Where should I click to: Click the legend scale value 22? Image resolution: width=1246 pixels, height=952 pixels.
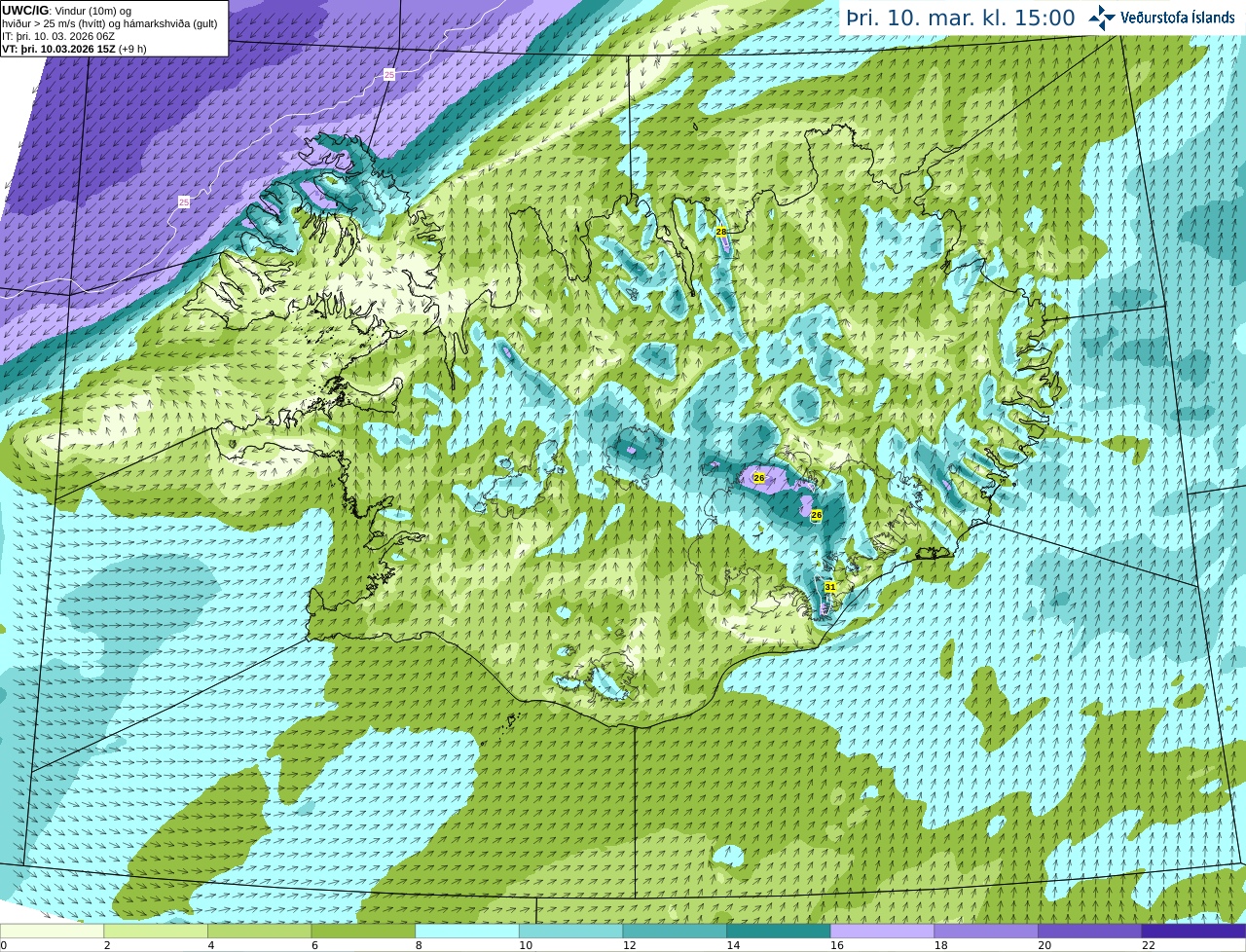pyautogui.click(x=1149, y=945)
